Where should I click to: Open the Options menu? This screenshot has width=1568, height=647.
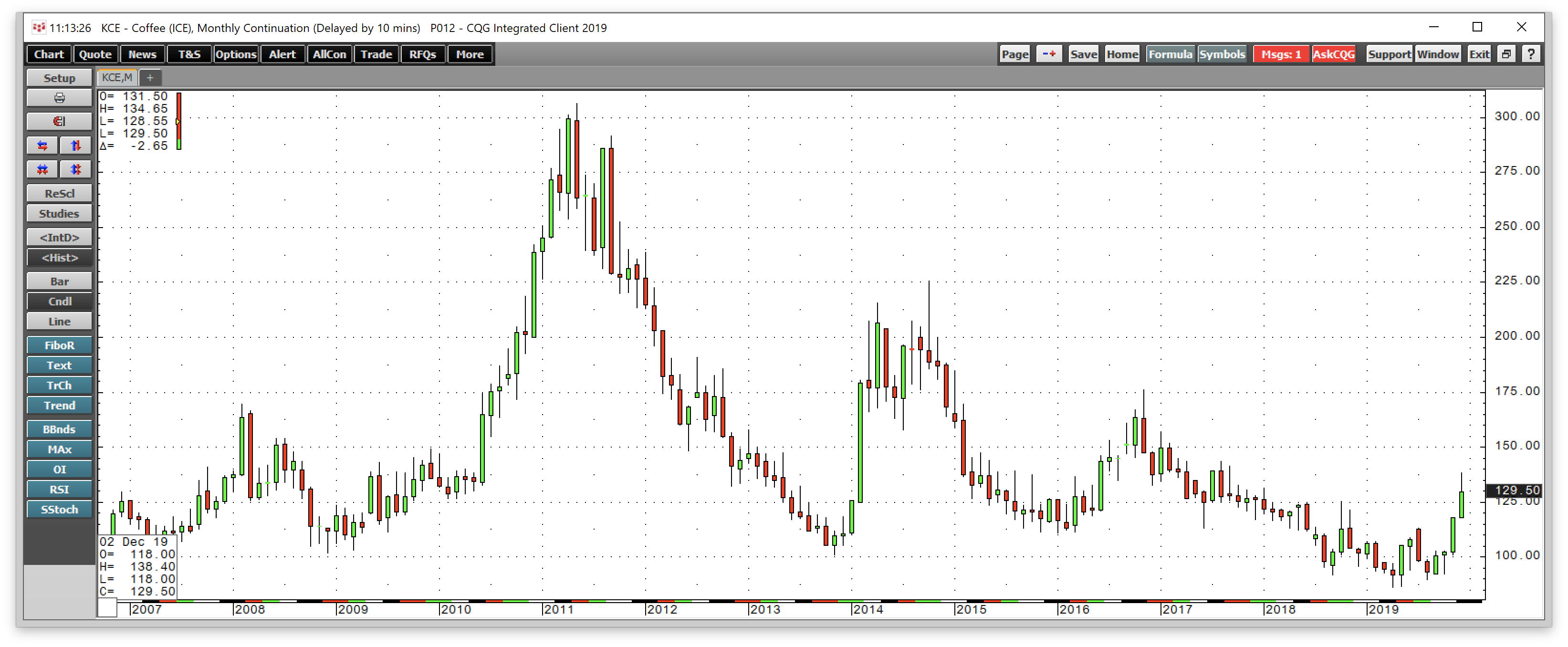pyautogui.click(x=236, y=54)
